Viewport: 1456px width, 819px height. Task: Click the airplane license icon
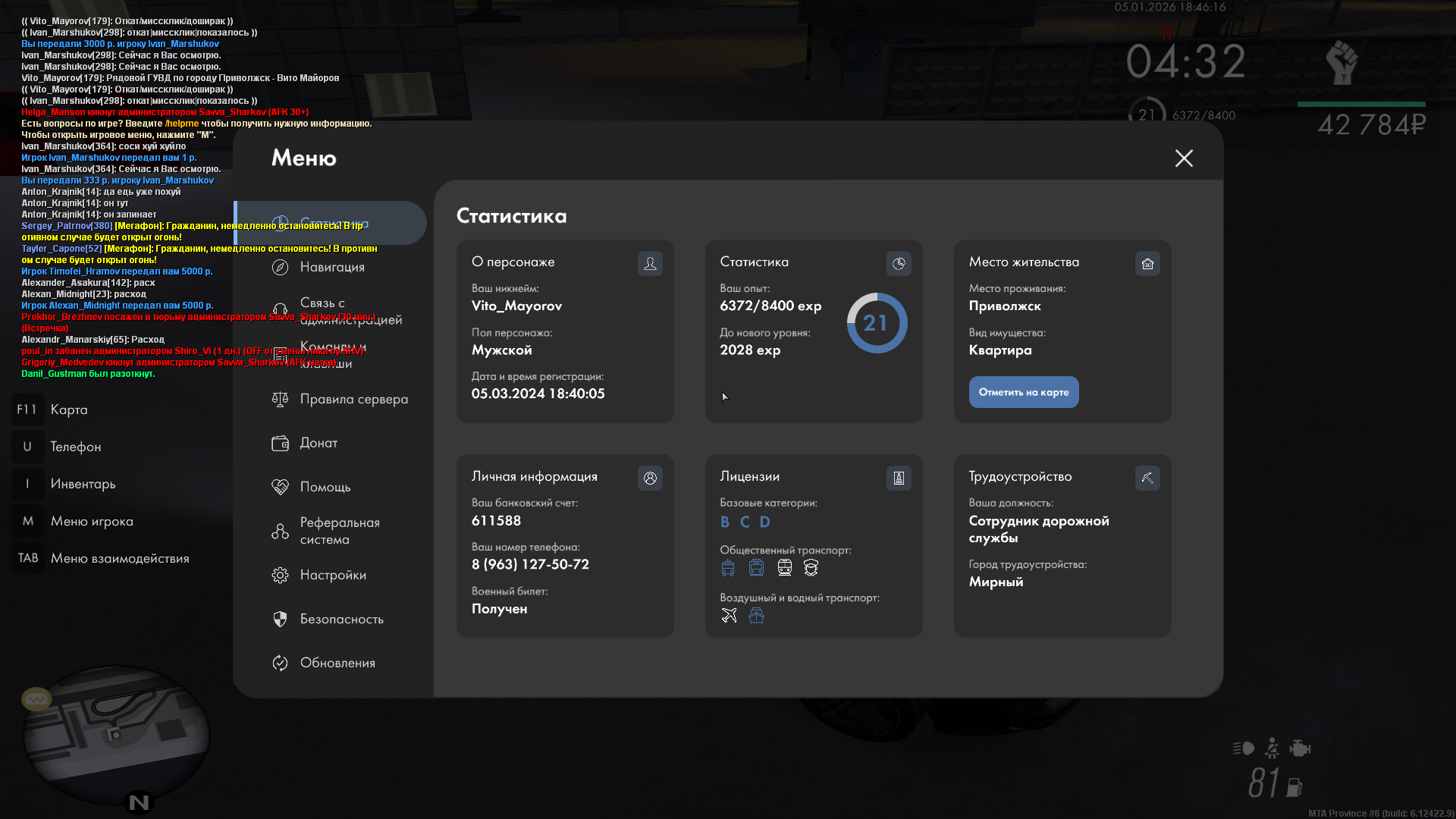[x=729, y=616]
